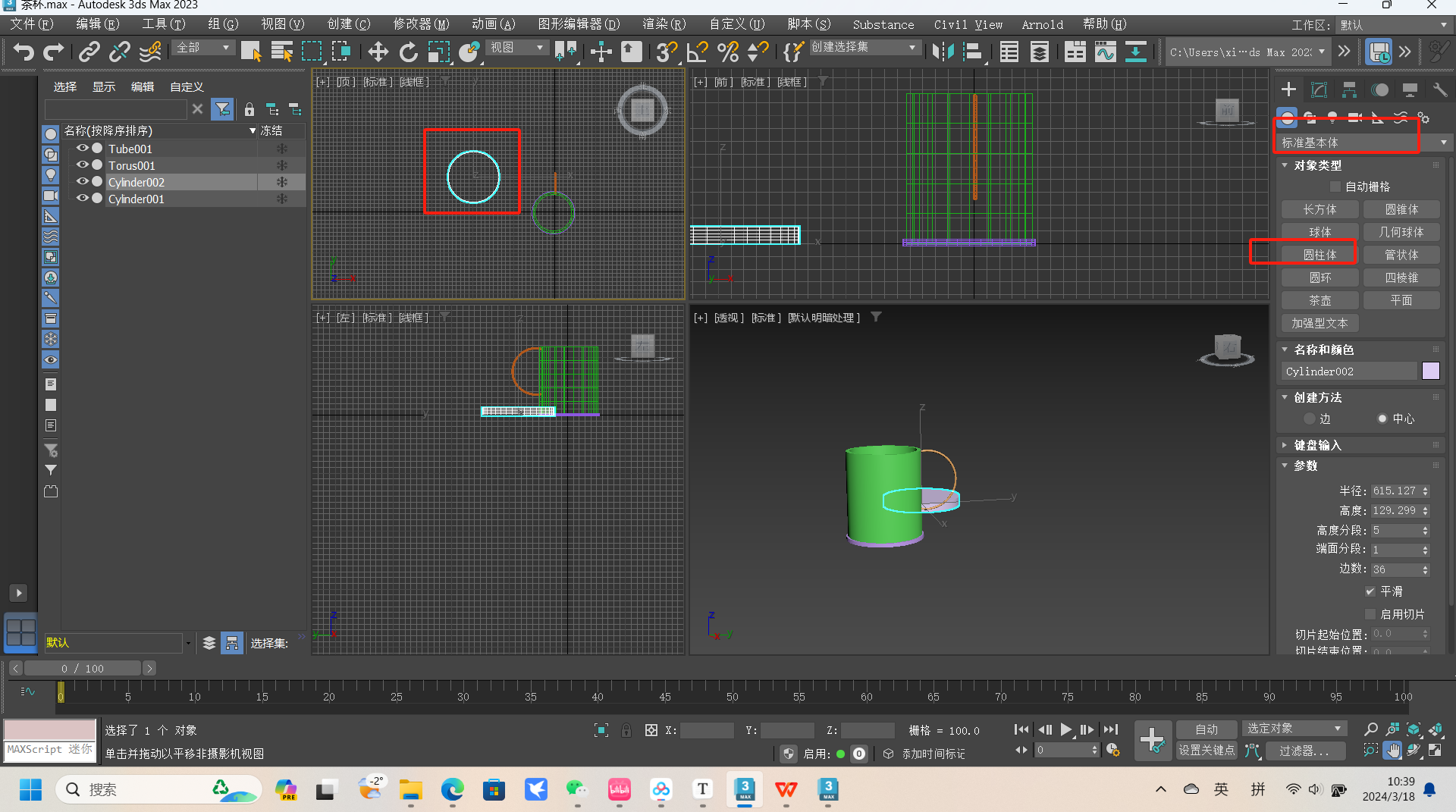Expand the 键盘输入 rollout

point(1285,445)
